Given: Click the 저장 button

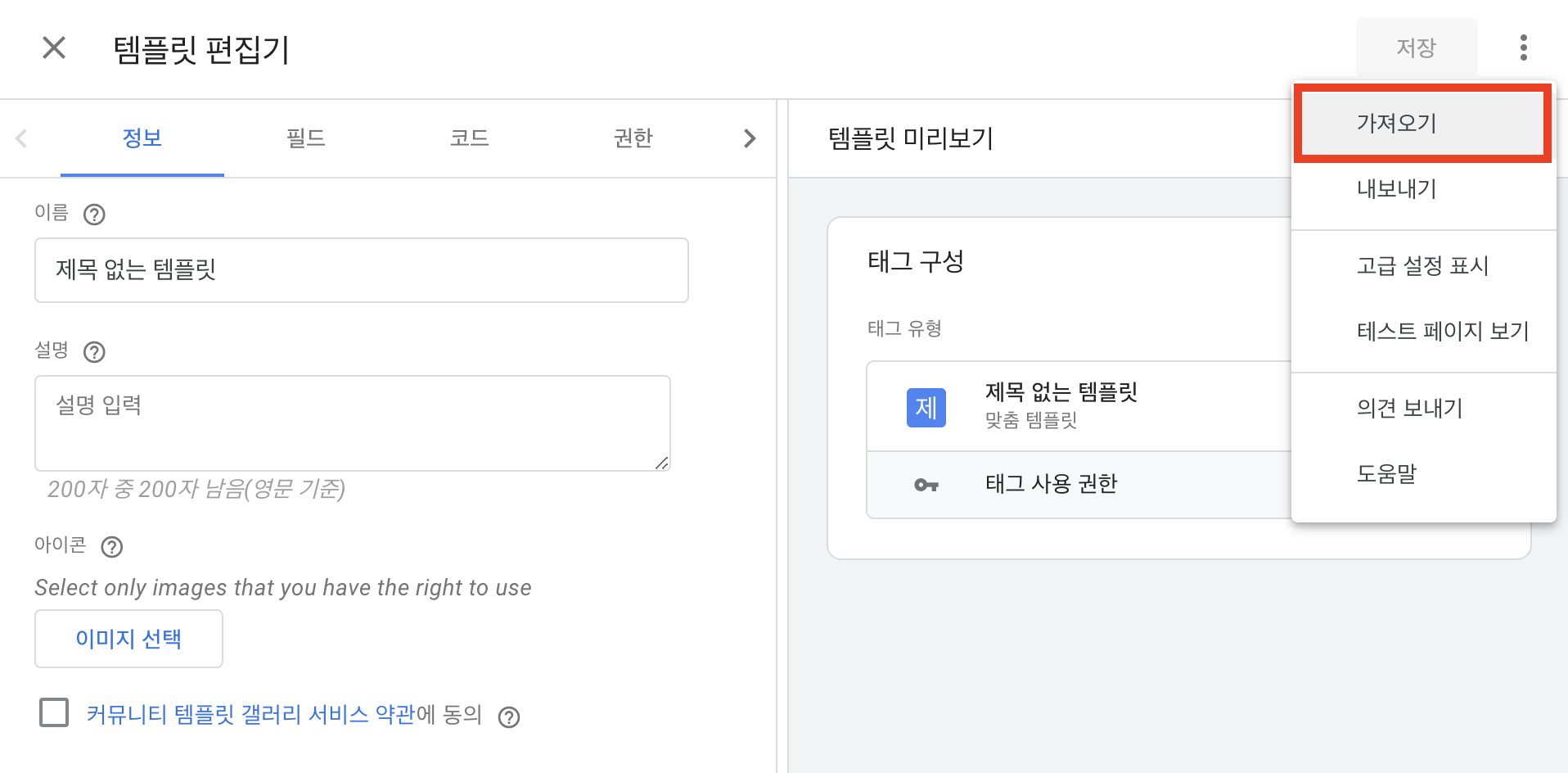Looking at the screenshot, I should tap(1417, 47).
